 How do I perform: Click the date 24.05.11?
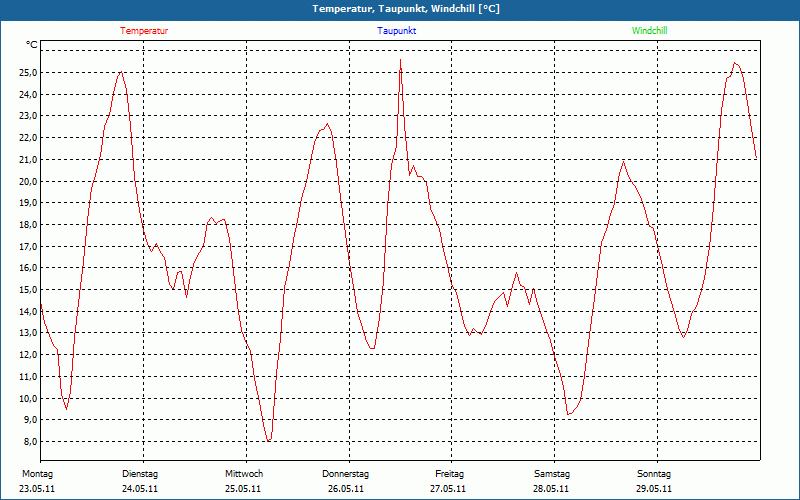click(140, 489)
